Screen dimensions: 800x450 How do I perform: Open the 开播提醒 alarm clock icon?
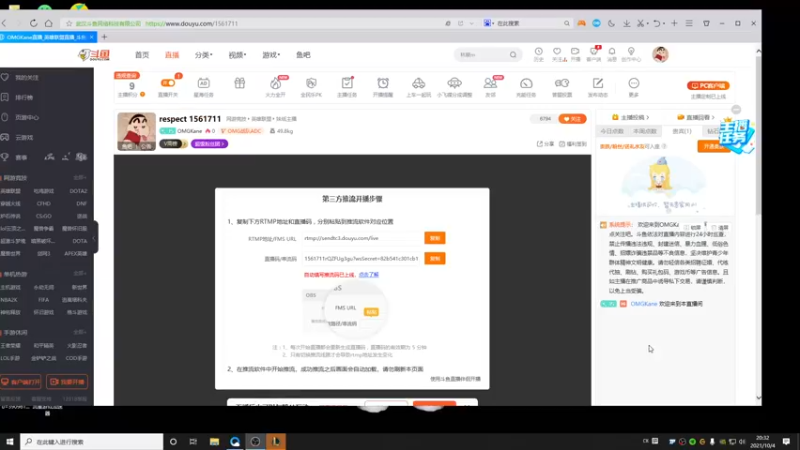click(383, 83)
